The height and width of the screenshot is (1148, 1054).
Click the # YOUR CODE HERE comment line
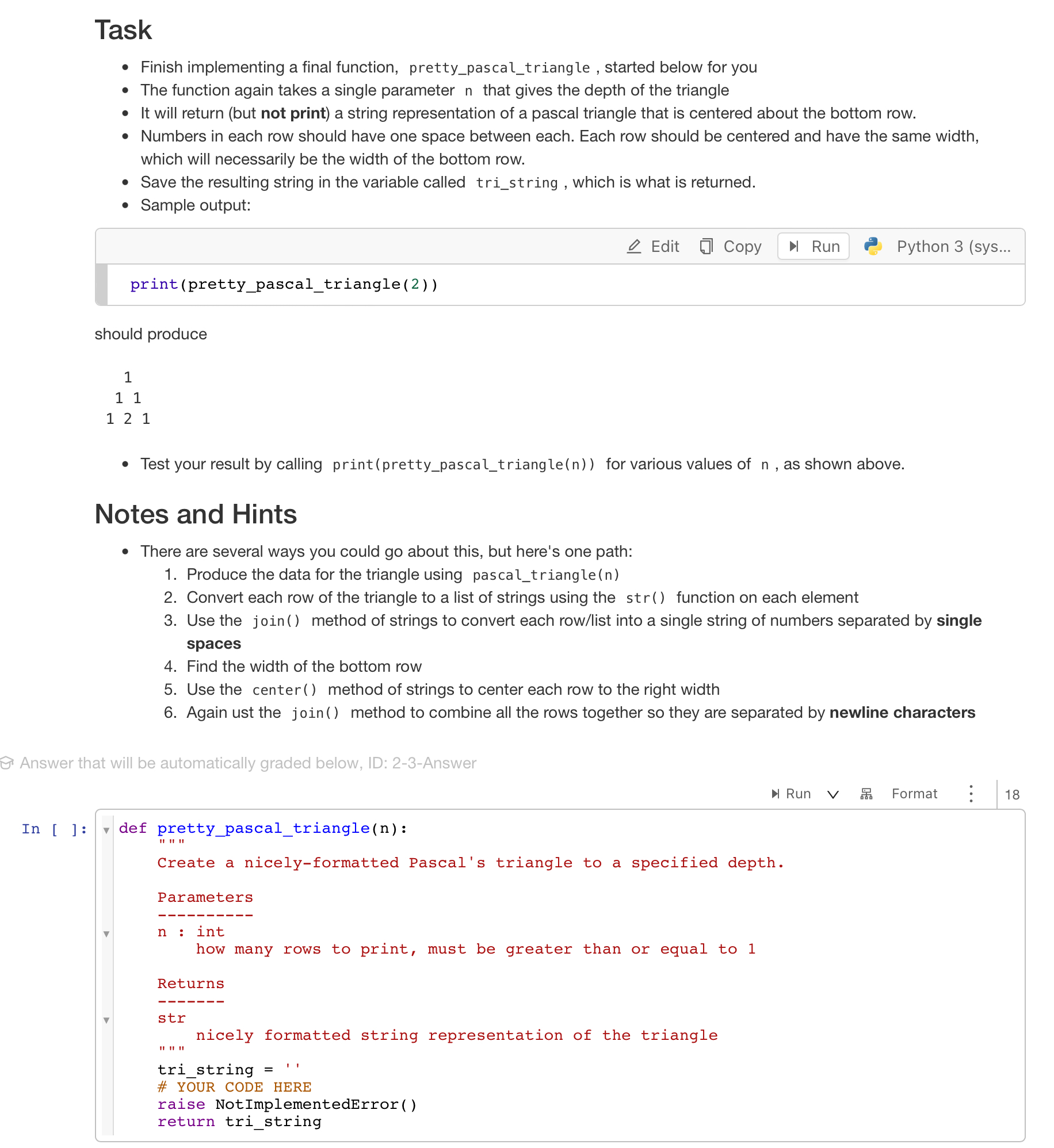235,1087
